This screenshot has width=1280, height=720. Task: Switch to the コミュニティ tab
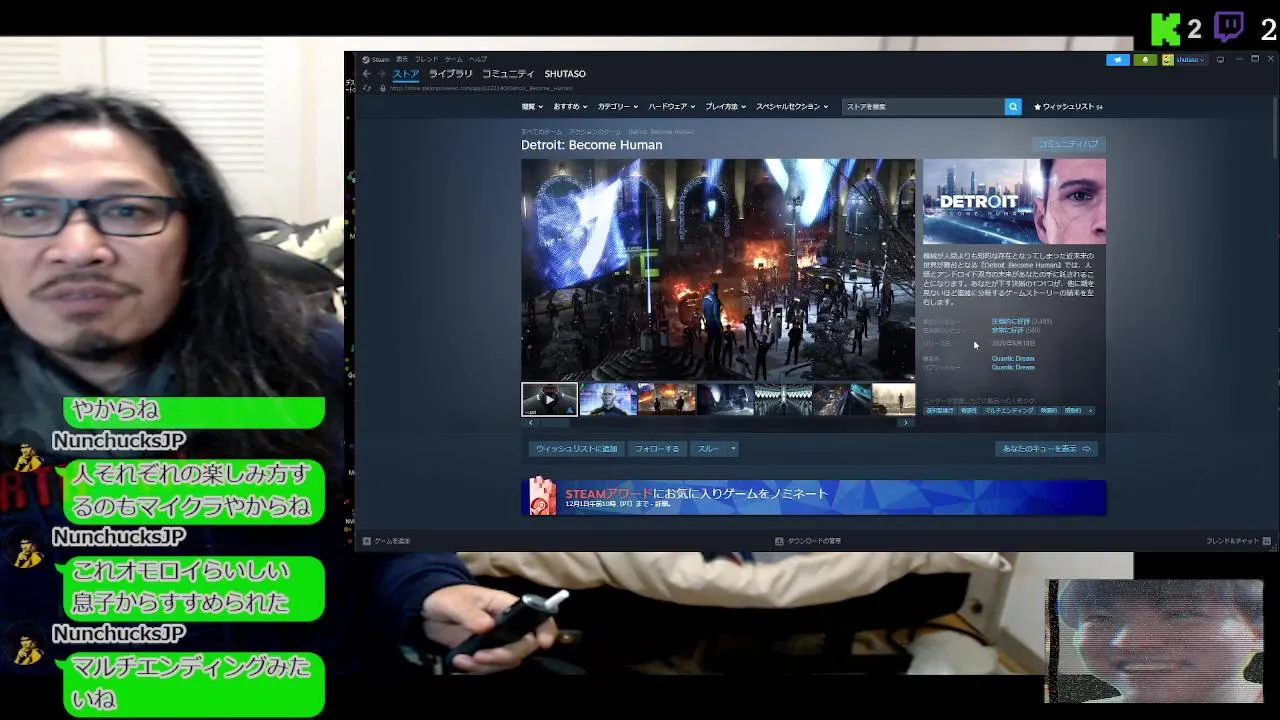click(x=508, y=74)
